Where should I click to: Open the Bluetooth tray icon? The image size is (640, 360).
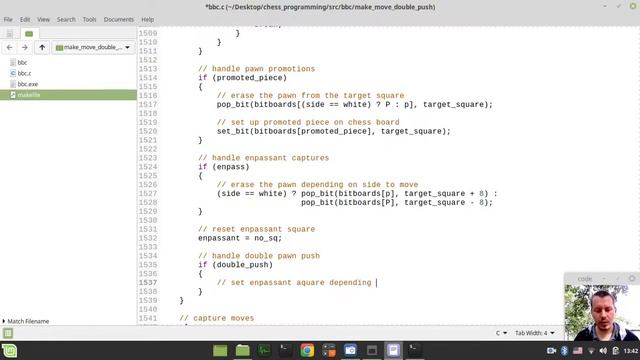pos(564,351)
